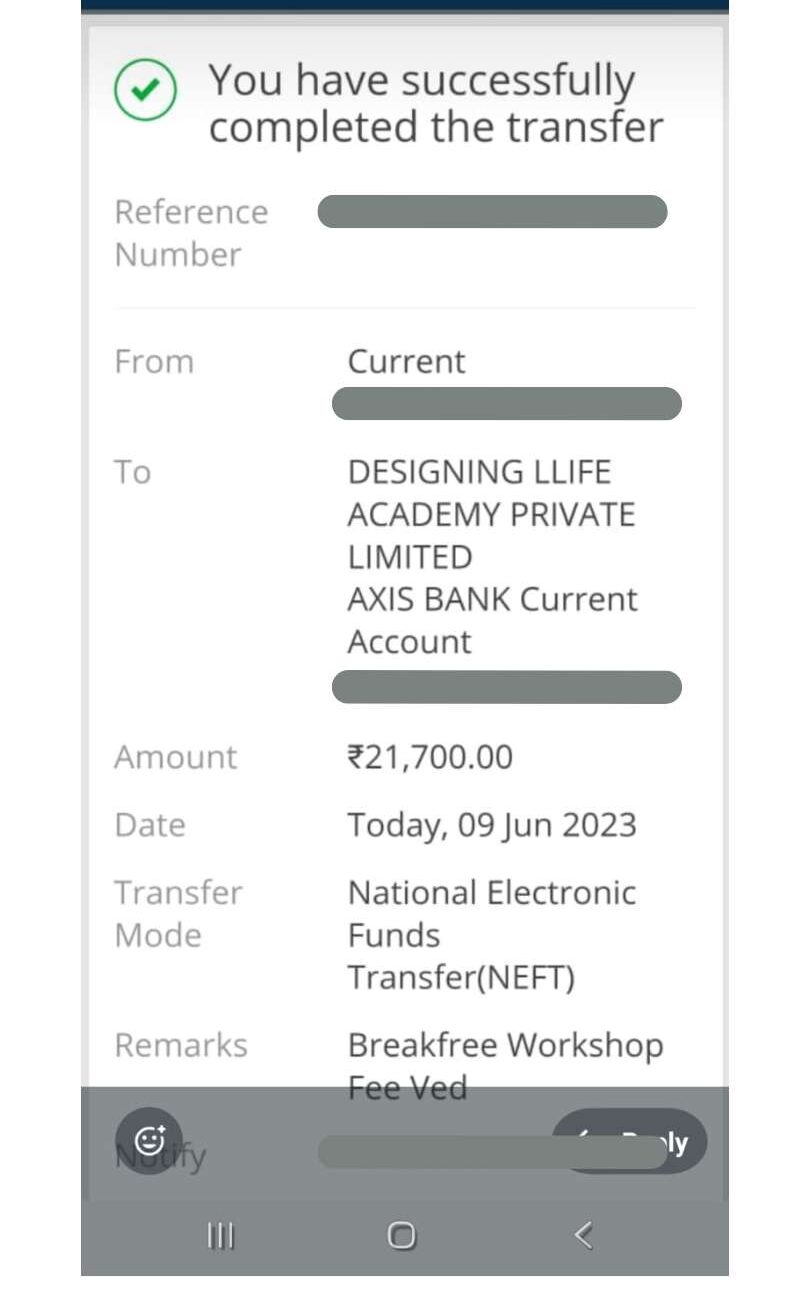Tap the Notify label
This screenshot has width=810, height=1294.
pyautogui.click(x=160, y=1157)
